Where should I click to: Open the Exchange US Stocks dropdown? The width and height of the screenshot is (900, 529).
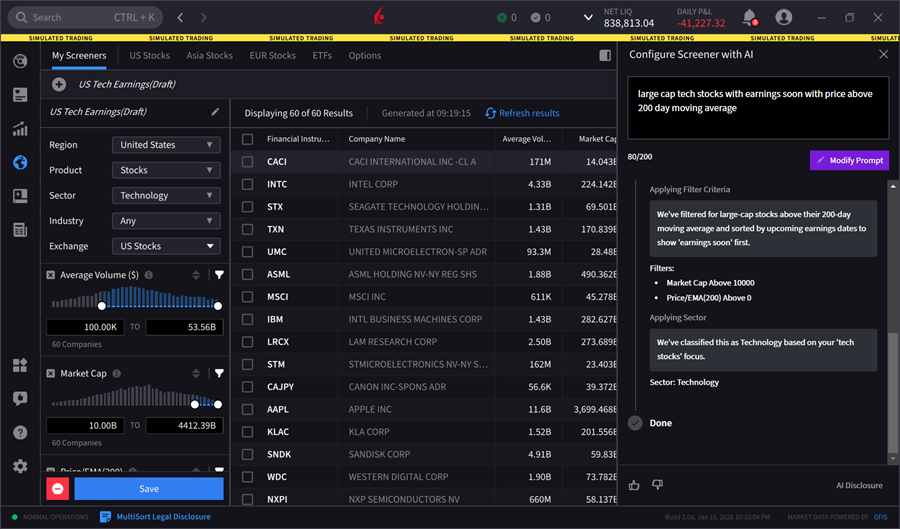166,246
